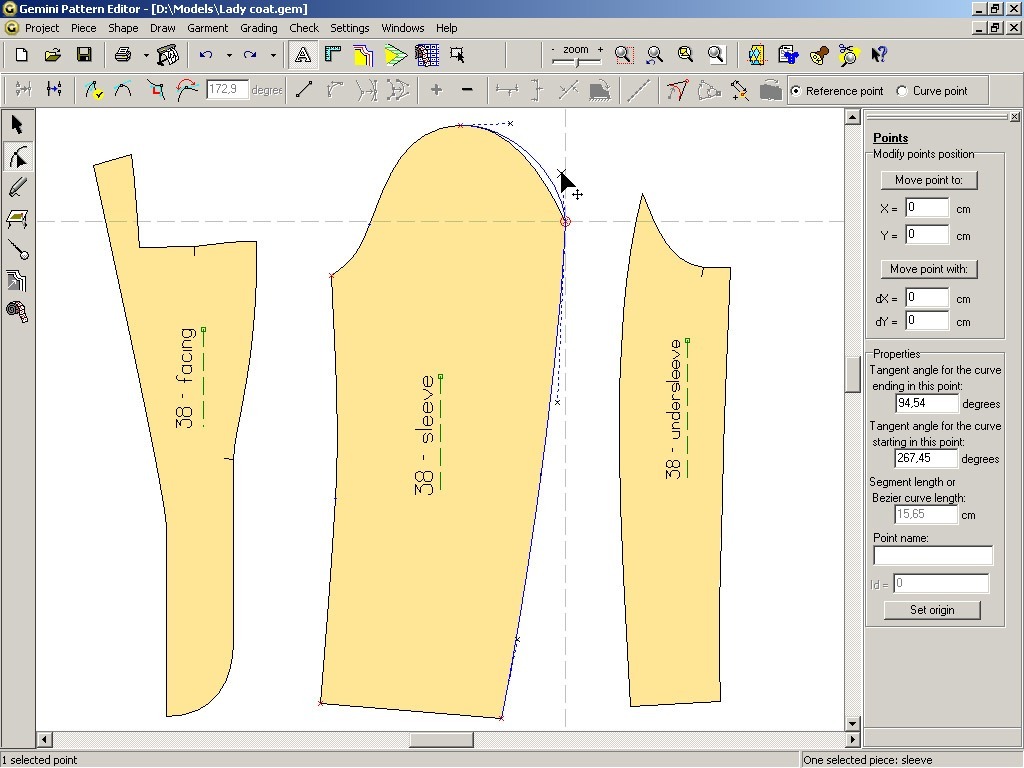Click the Print icon
This screenshot has width=1024, height=768.
tap(122, 55)
